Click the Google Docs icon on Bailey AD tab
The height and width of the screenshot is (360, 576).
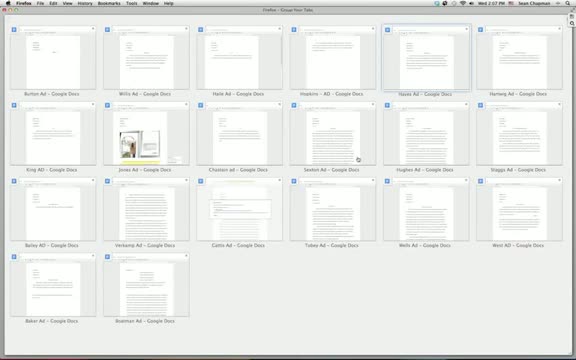point(14,181)
